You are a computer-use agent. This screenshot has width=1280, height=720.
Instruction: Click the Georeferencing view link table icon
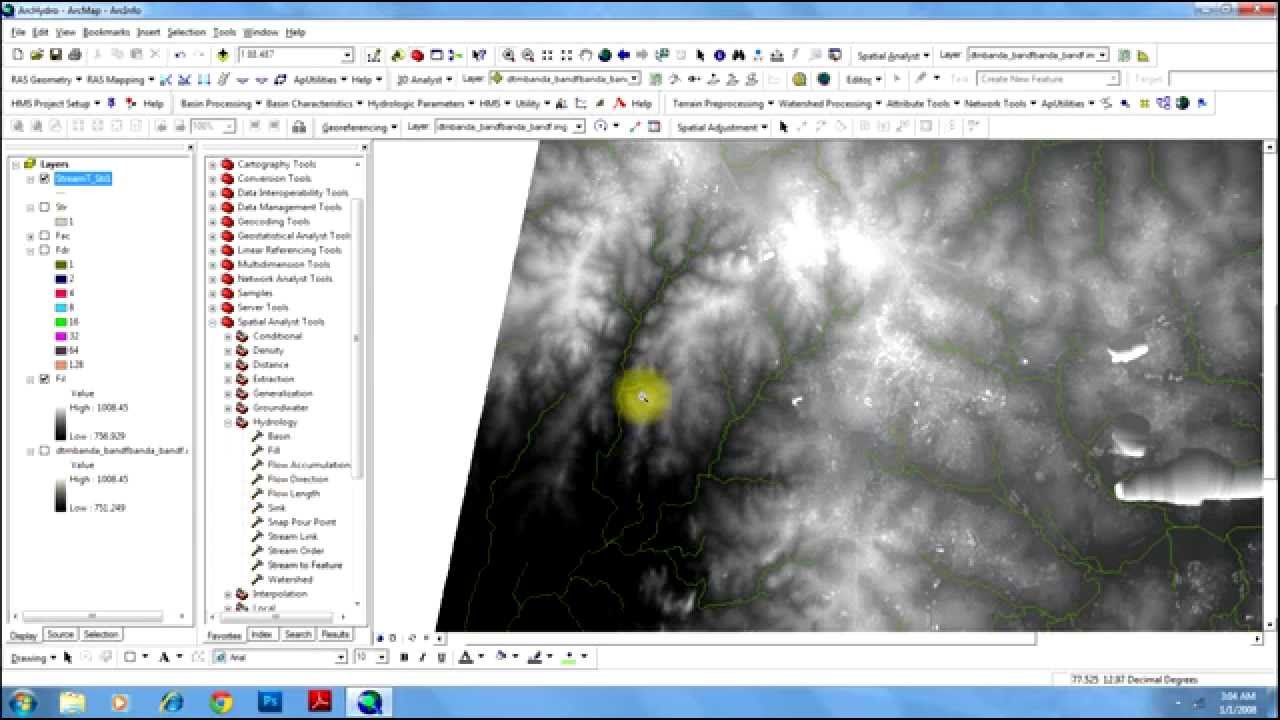(x=654, y=126)
